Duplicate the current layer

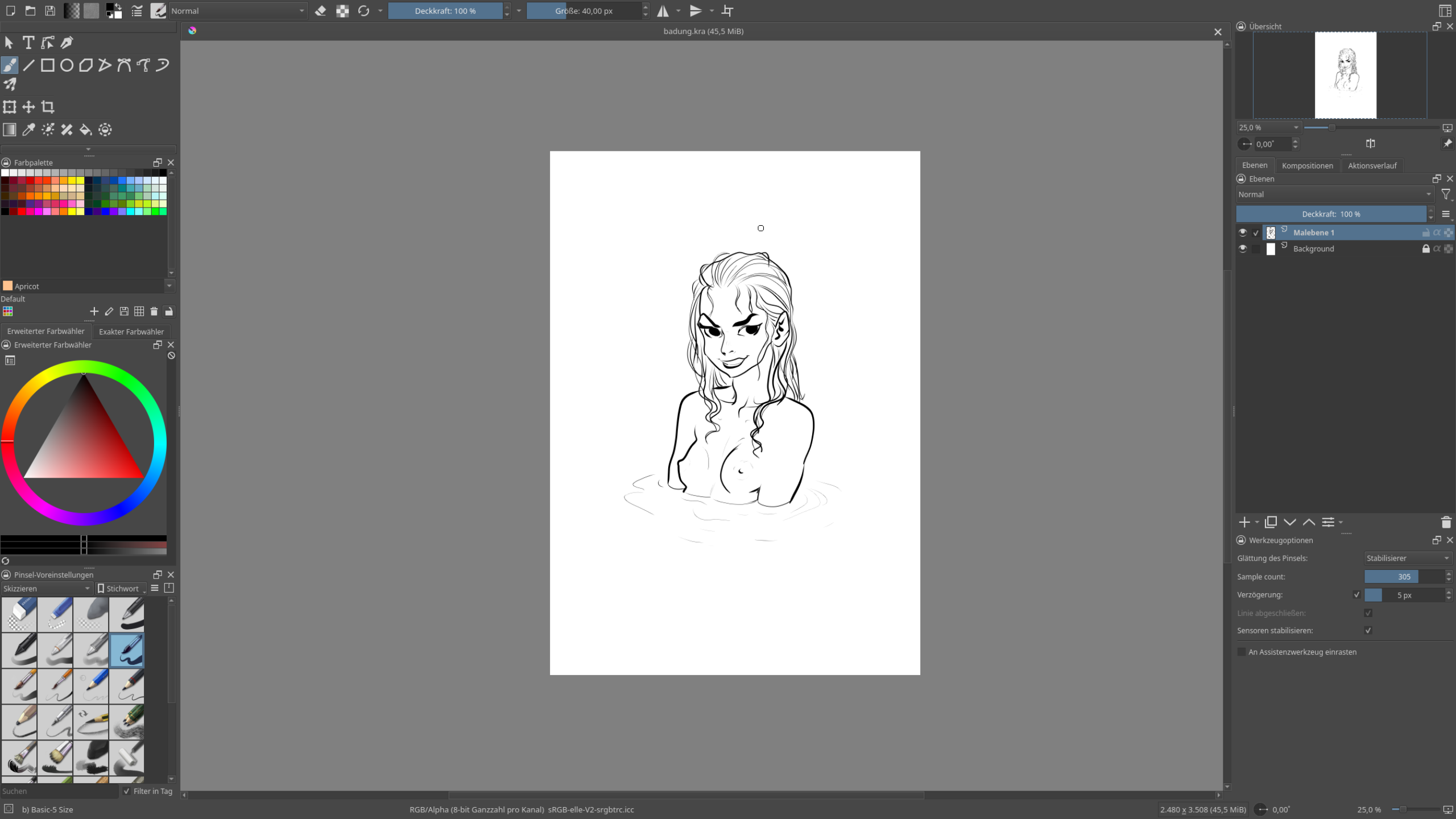coord(1271,522)
